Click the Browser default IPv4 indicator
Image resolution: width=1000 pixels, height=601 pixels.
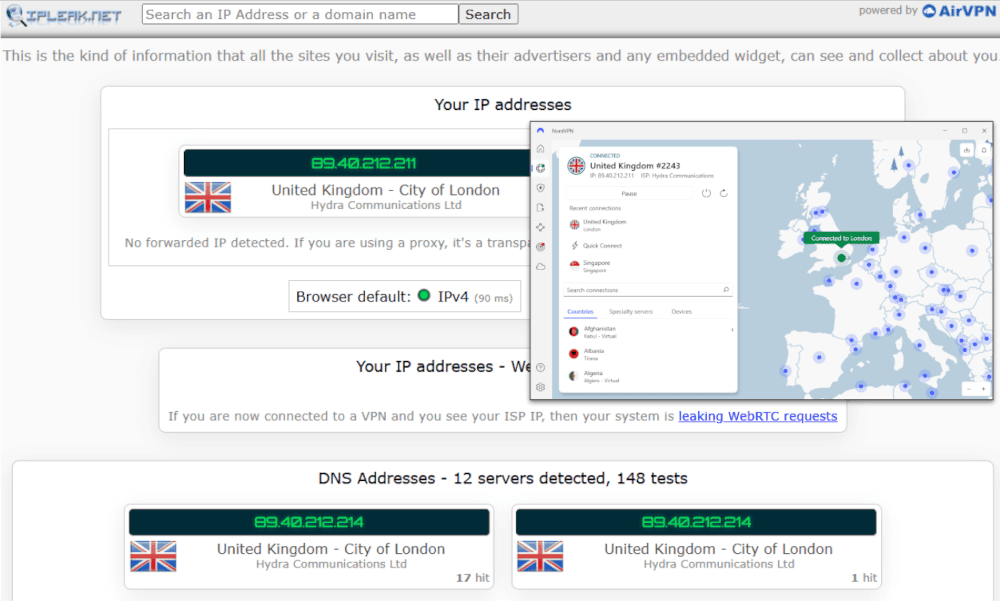click(404, 297)
